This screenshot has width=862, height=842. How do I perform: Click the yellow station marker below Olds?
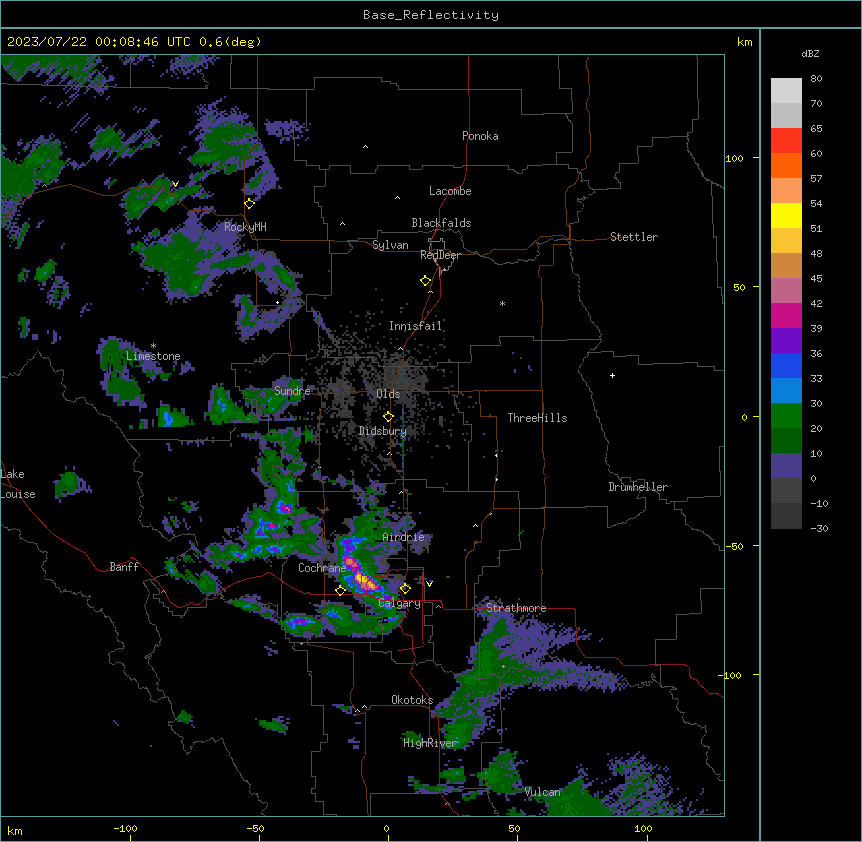click(389, 417)
